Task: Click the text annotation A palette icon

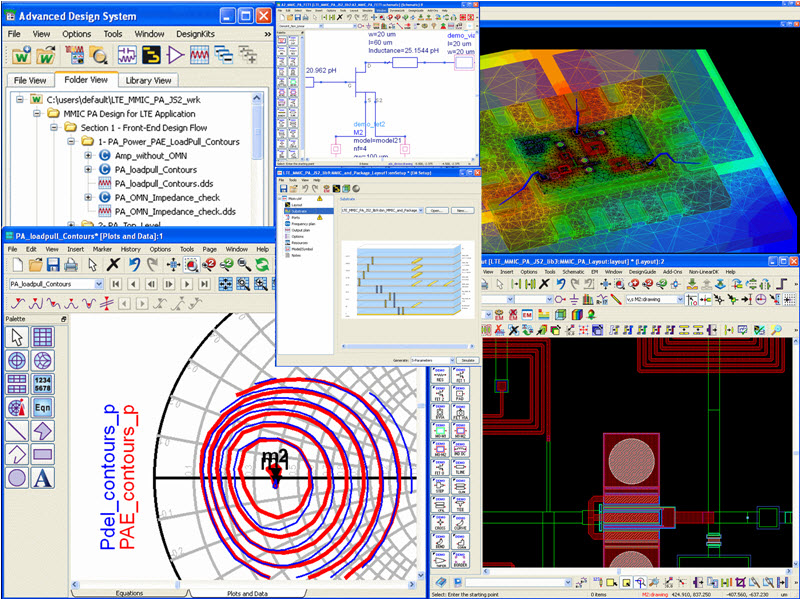Action: [42, 478]
